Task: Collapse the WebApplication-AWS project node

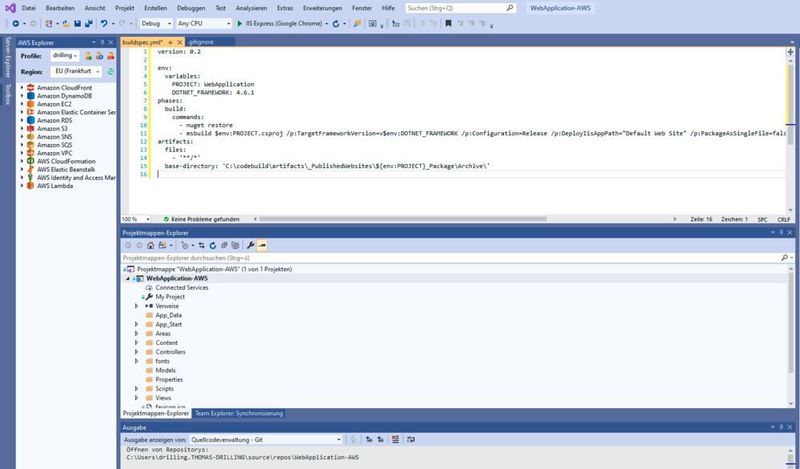Action: pyautogui.click(x=128, y=278)
